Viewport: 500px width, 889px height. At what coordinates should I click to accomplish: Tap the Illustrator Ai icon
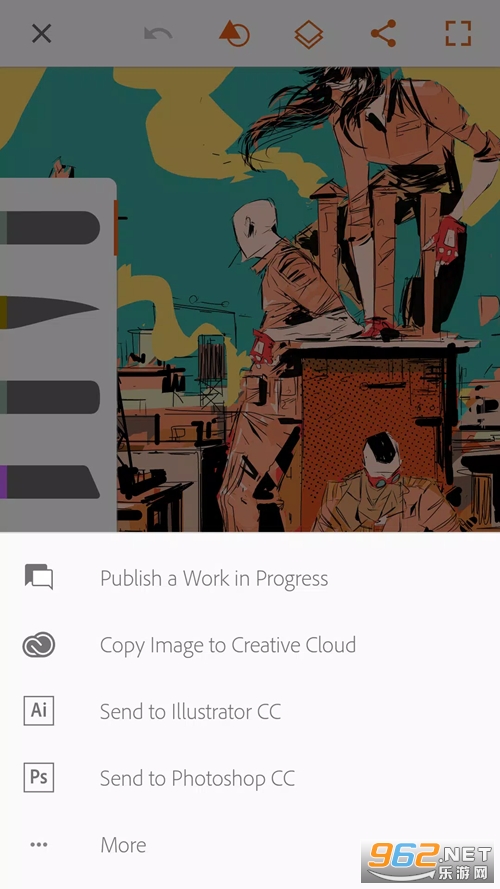(39, 710)
